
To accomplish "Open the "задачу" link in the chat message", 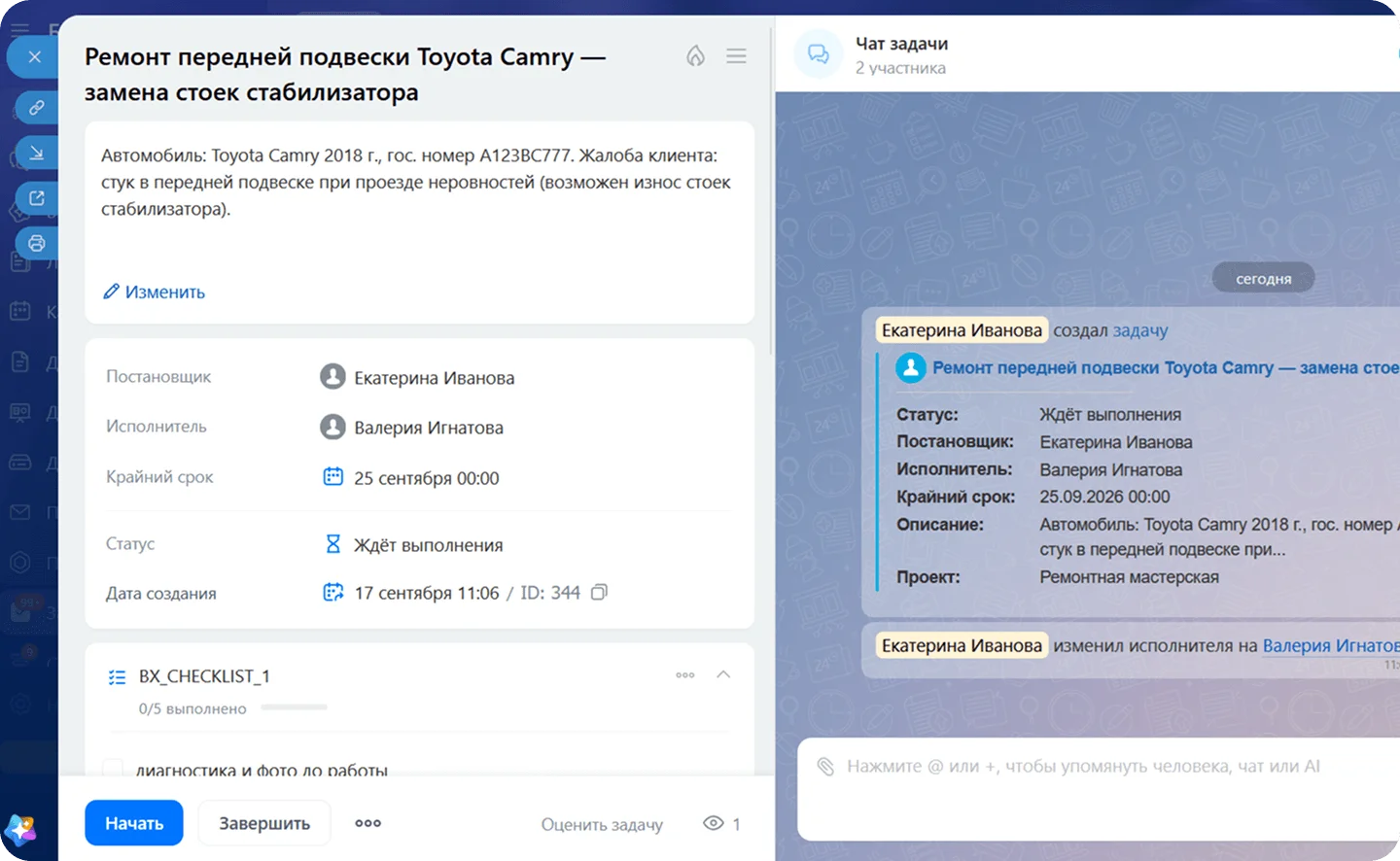I will coord(1140,330).
